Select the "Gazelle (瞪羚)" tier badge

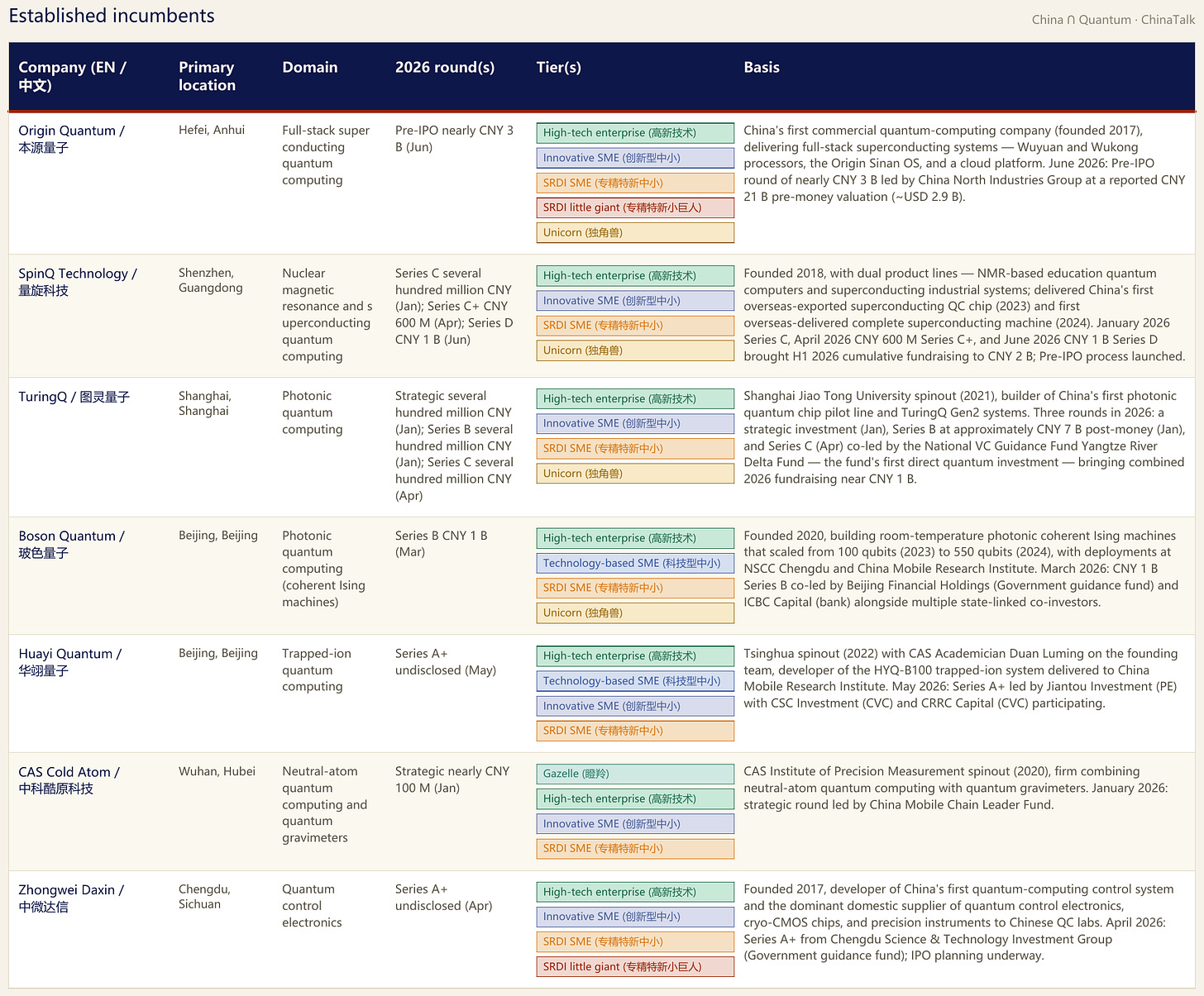[635, 774]
